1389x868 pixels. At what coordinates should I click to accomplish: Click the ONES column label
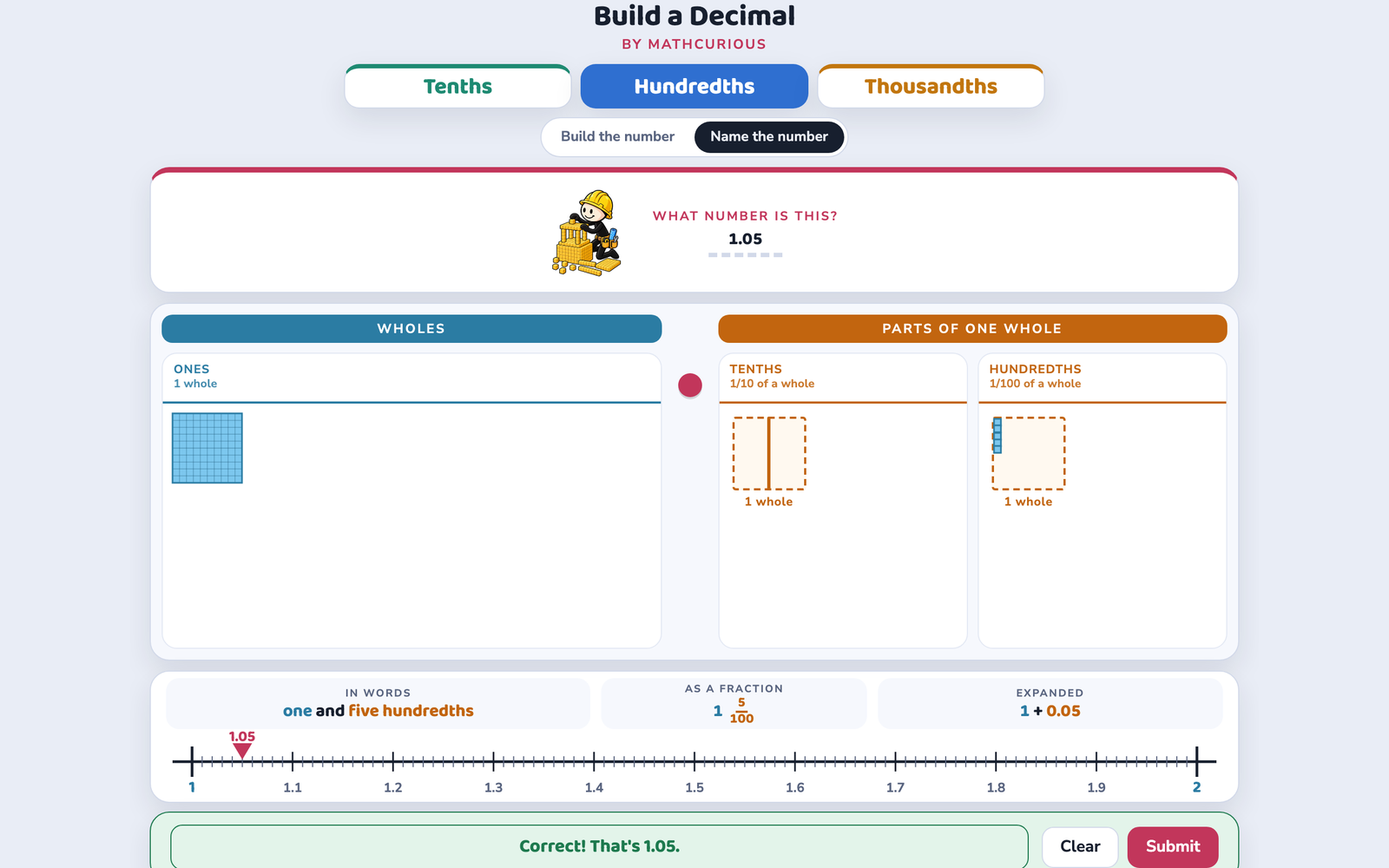(191, 369)
